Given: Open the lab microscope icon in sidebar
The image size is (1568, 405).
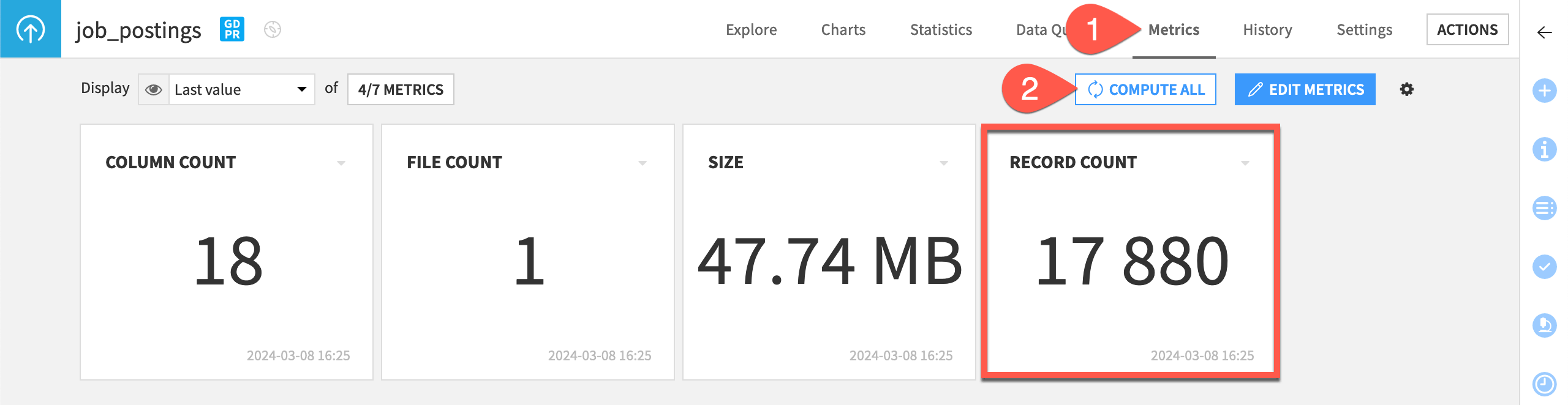Looking at the screenshot, I should (1545, 325).
